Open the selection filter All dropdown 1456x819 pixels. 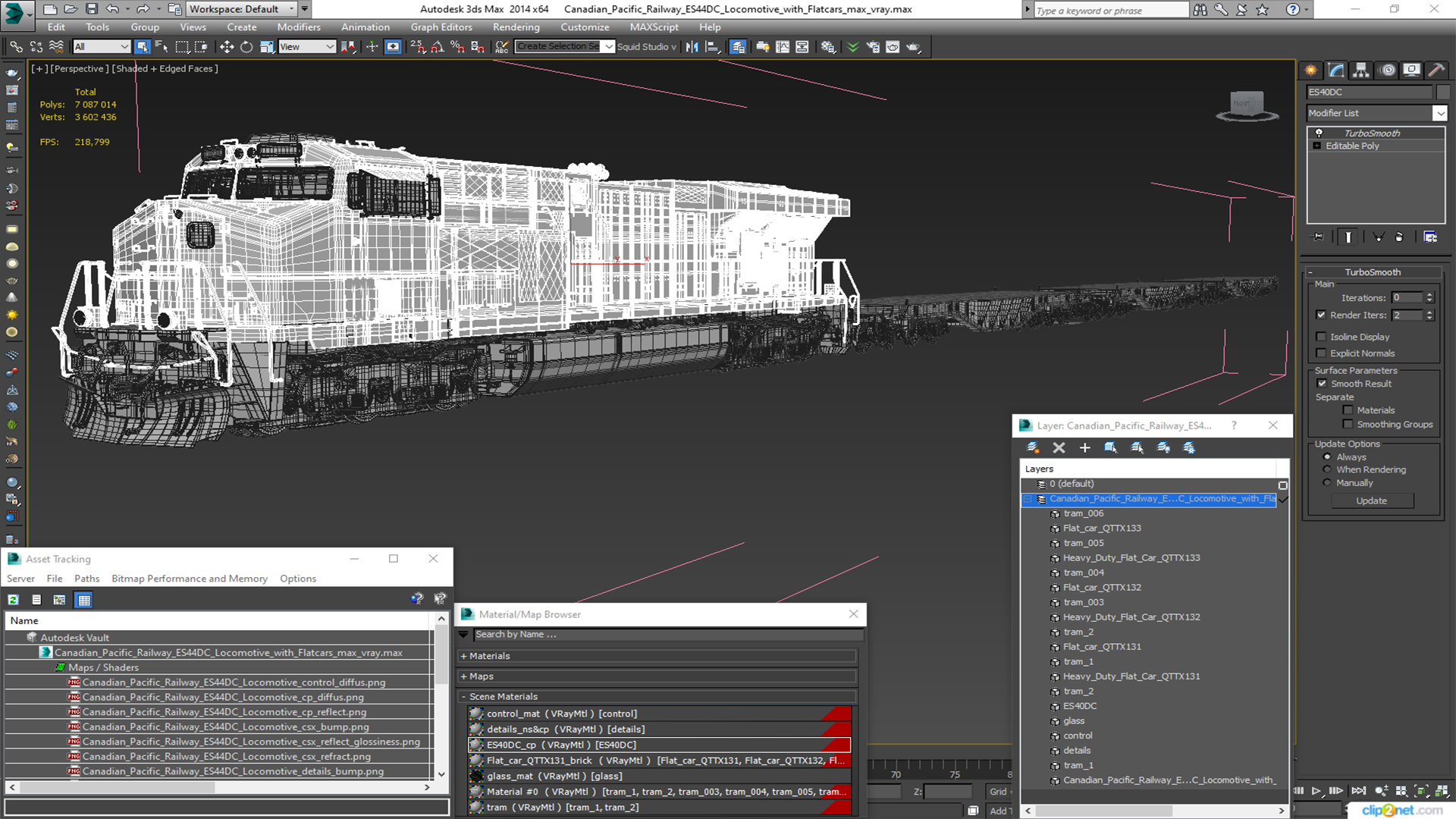pyautogui.click(x=102, y=47)
